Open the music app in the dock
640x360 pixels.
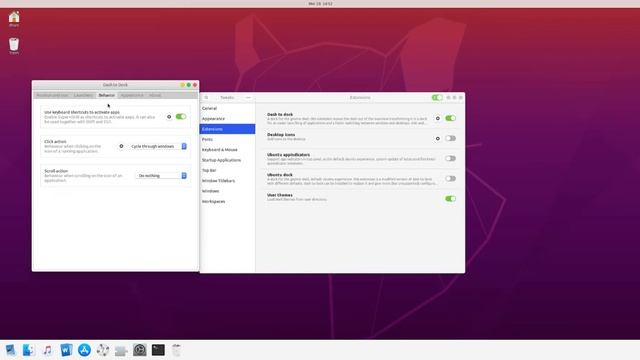coord(47,350)
